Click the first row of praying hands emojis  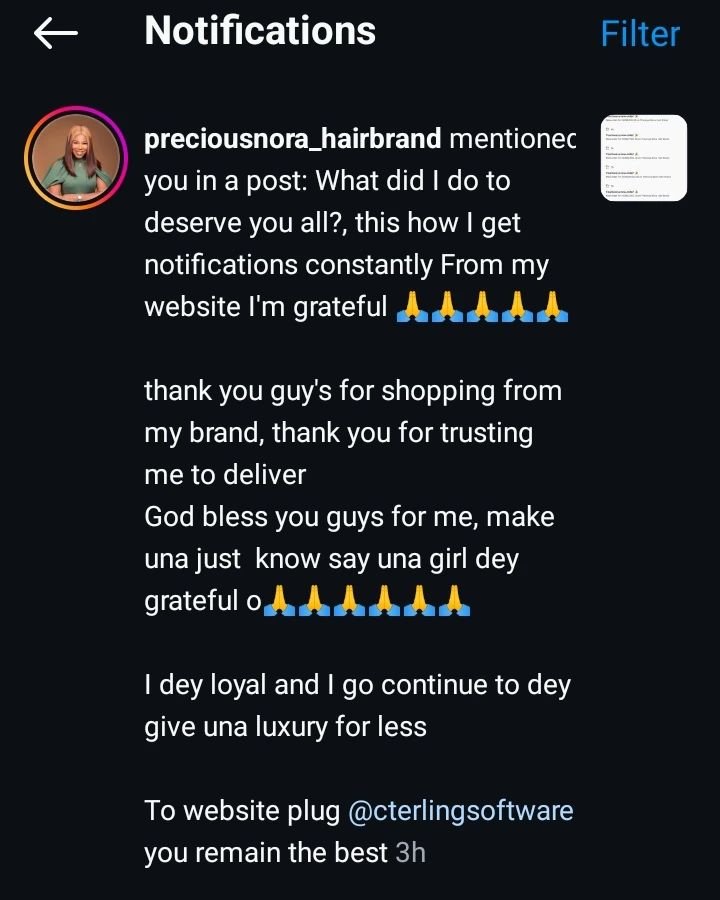pos(482,308)
